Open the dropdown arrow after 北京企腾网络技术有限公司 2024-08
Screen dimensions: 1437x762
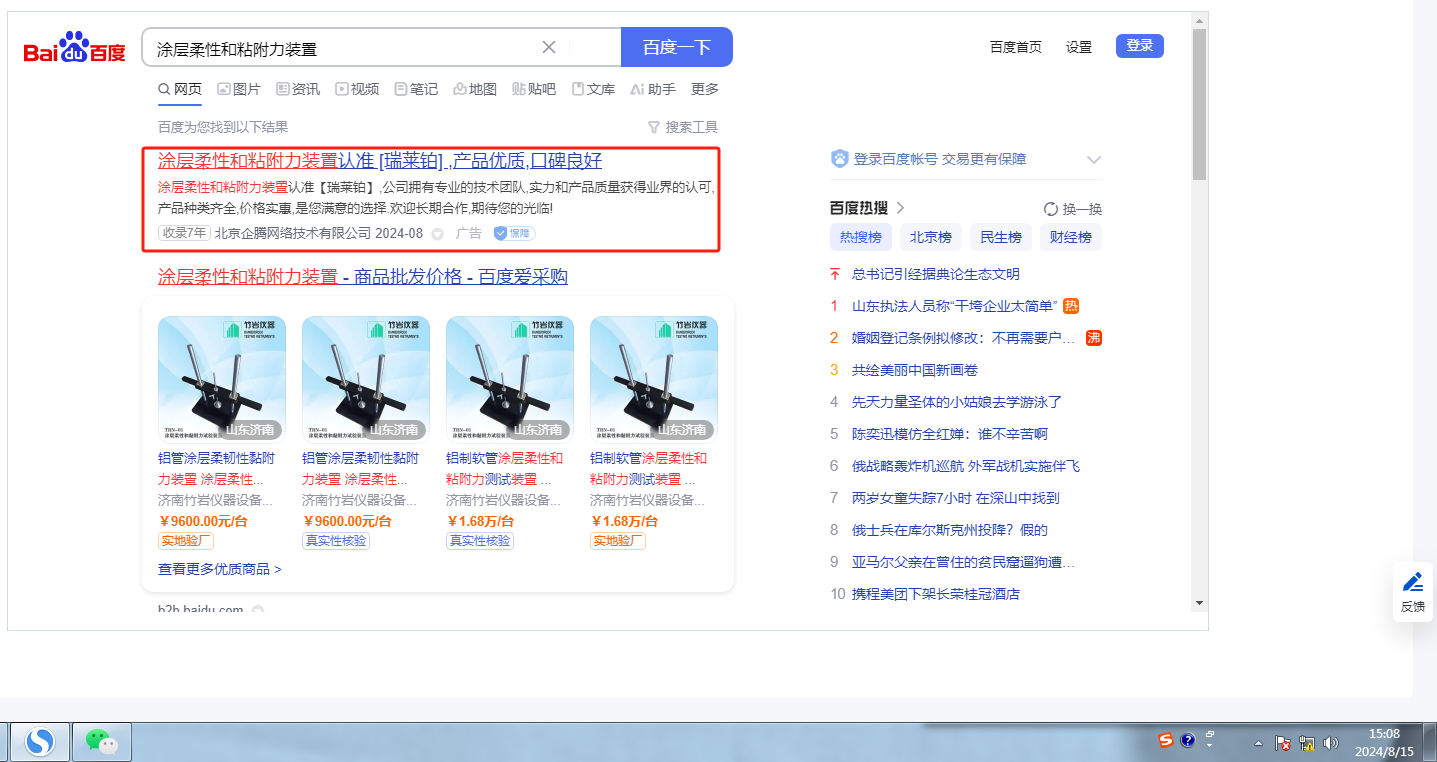pos(437,234)
